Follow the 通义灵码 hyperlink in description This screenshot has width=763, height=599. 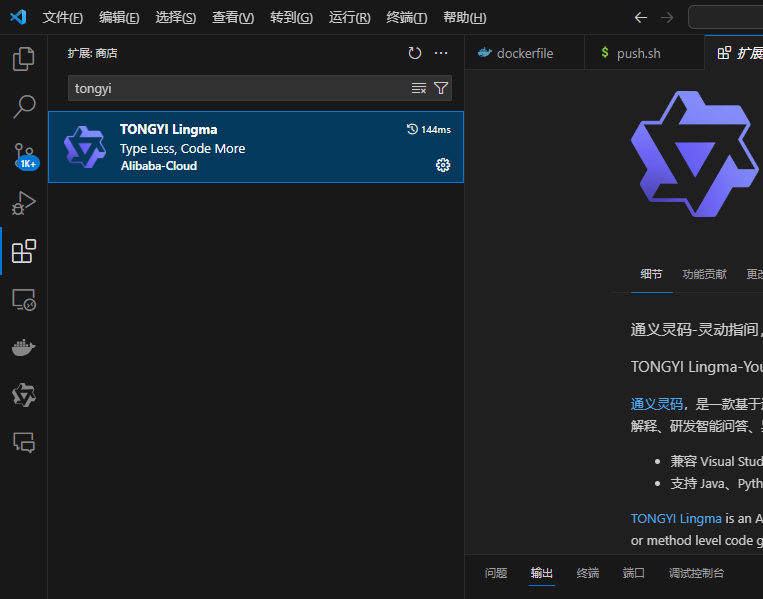point(656,404)
